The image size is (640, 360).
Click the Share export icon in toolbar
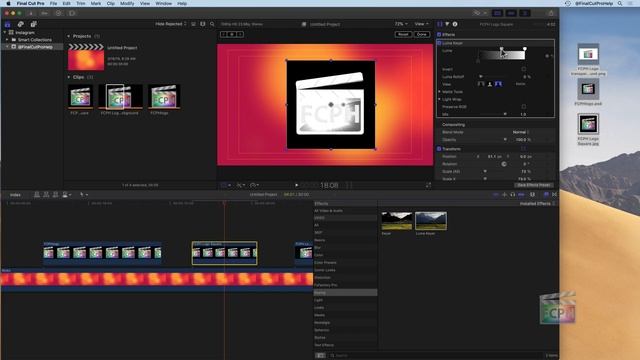(x=551, y=13)
